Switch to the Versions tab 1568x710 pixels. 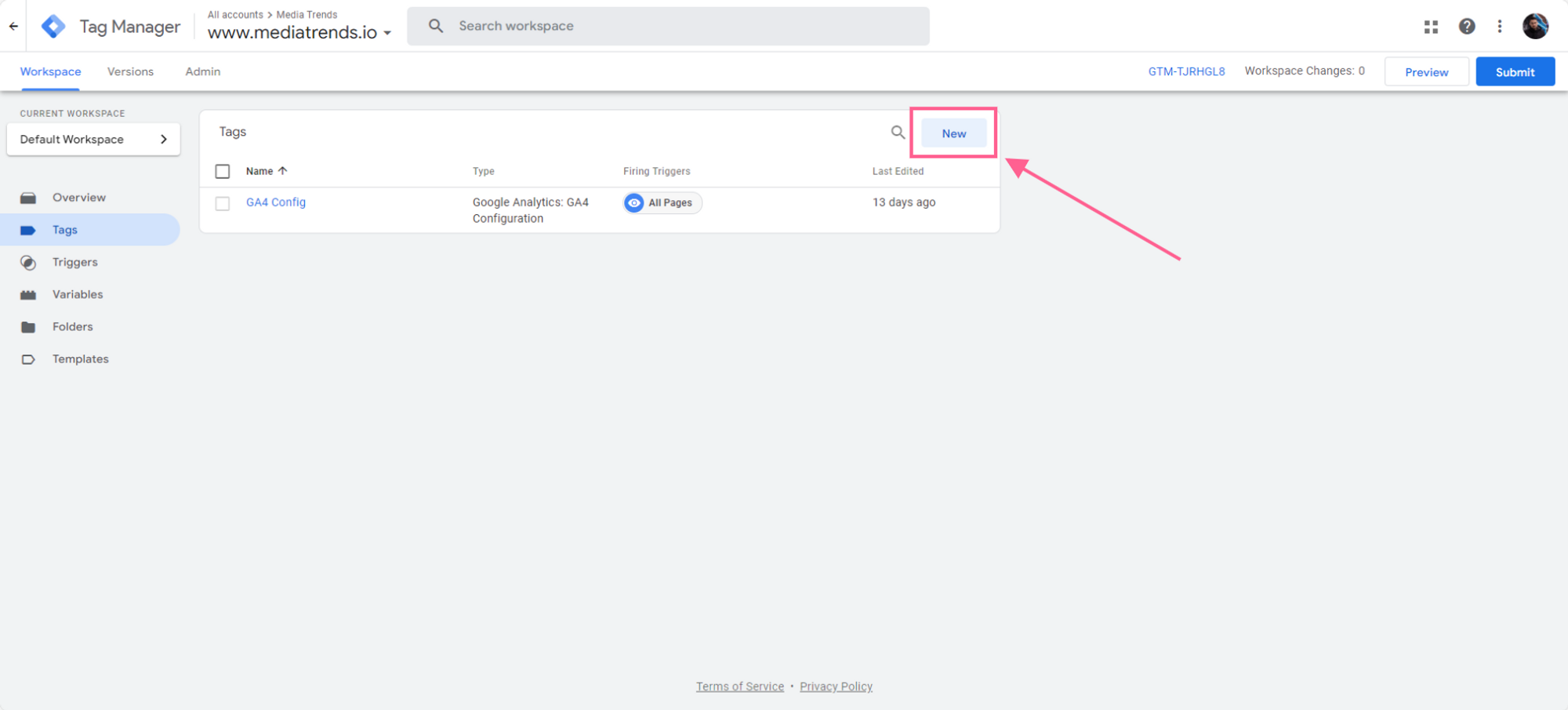point(130,71)
